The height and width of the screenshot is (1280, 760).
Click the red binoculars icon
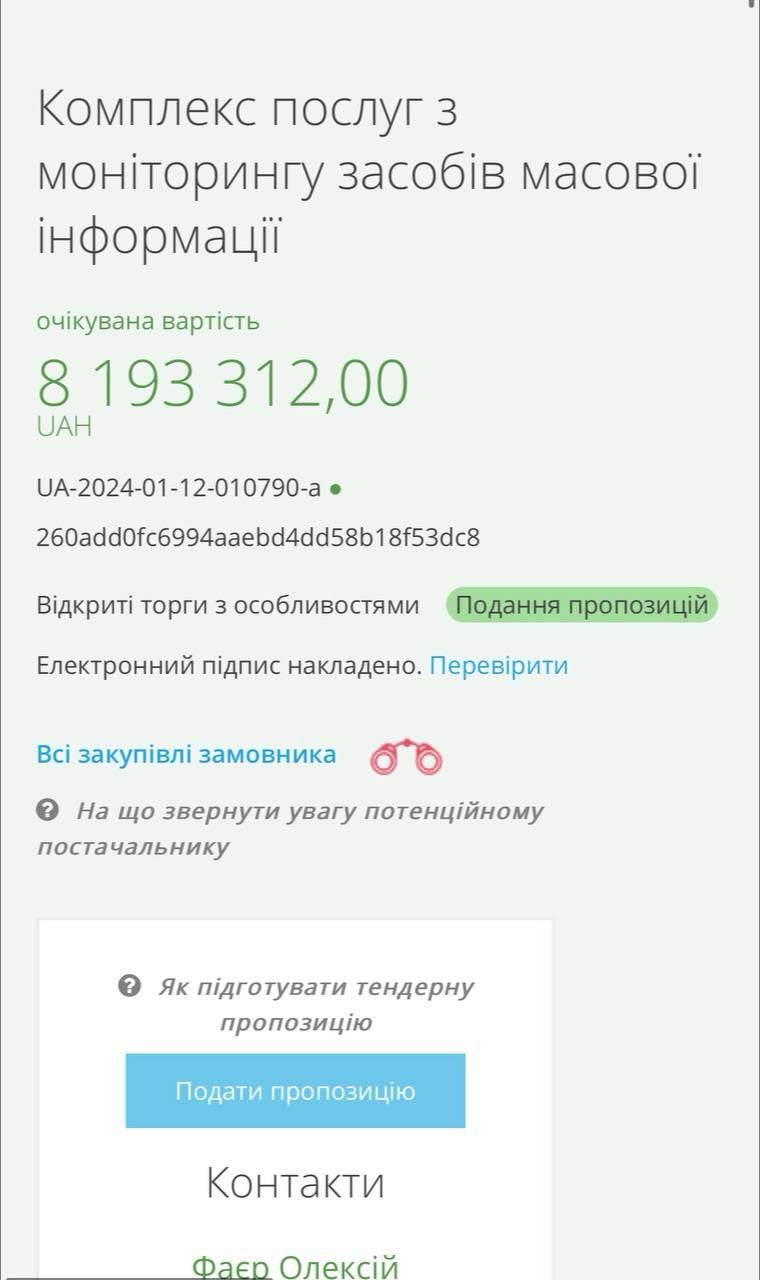pos(406,757)
